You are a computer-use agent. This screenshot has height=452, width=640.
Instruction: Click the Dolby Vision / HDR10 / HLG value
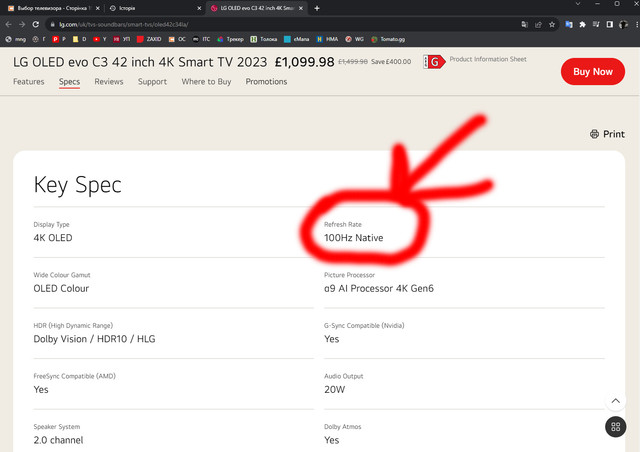tap(94, 339)
